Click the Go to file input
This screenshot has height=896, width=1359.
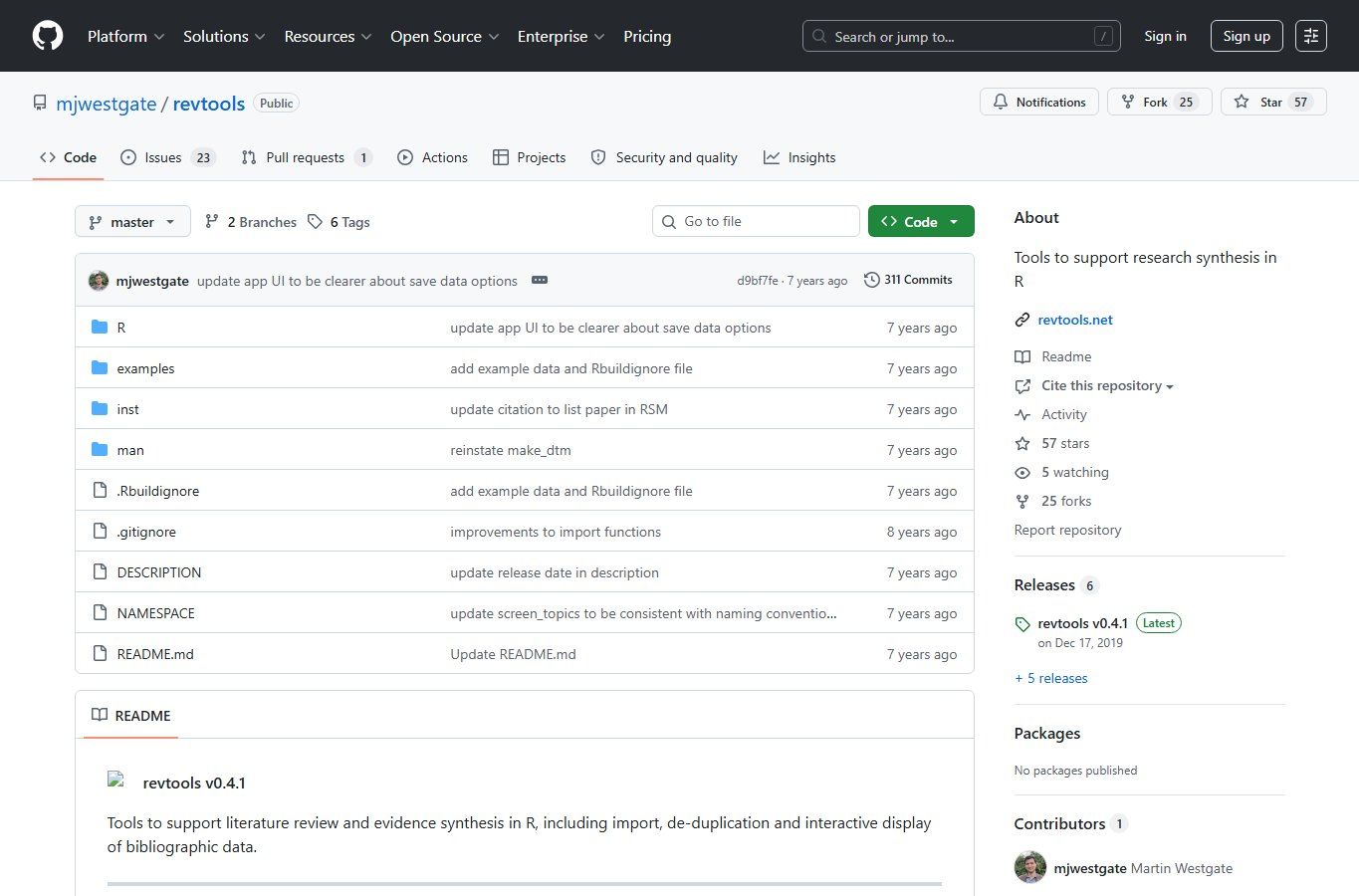pyautogui.click(x=756, y=221)
